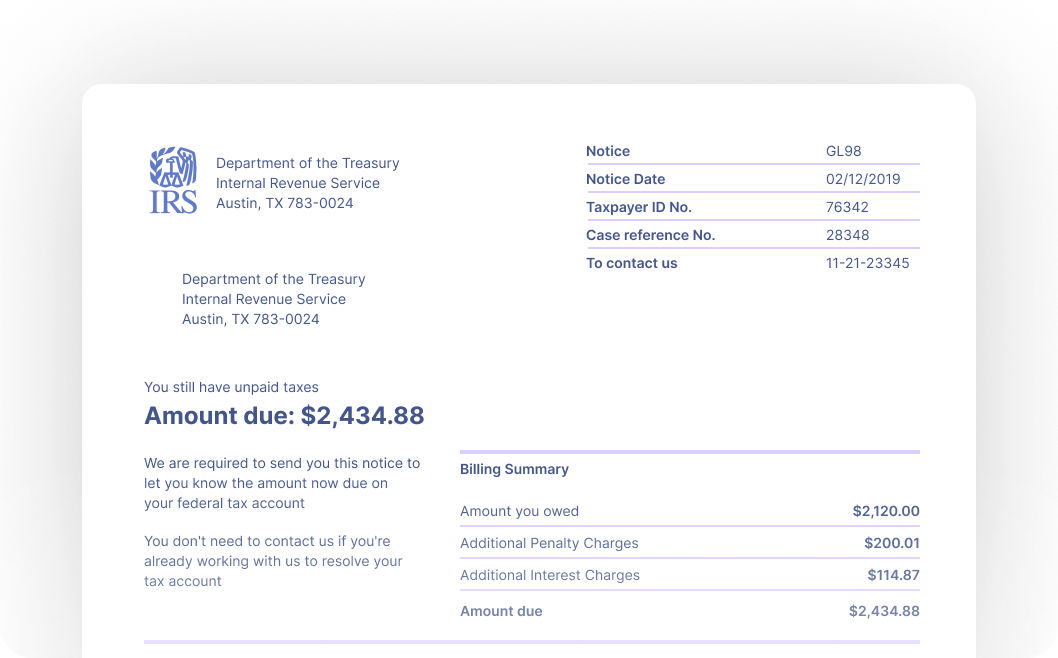Click the Amount due $2,434.88 heading
Viewport: 1058px width, 658px height.
[x=284, y=415]
